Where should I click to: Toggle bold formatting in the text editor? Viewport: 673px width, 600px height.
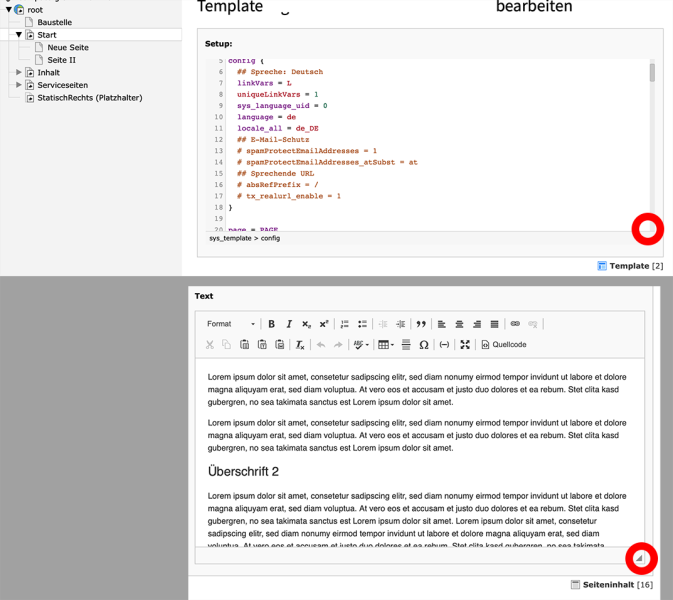[271, 324]
